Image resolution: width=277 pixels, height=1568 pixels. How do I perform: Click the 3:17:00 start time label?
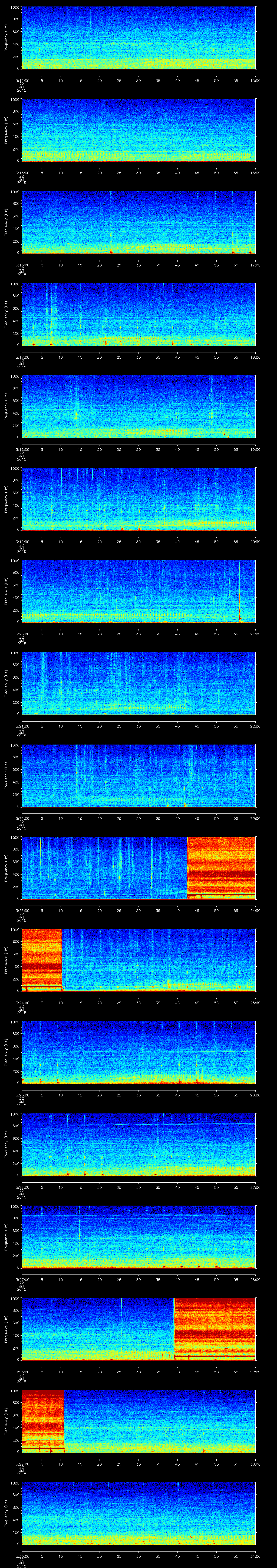[22, 357]
